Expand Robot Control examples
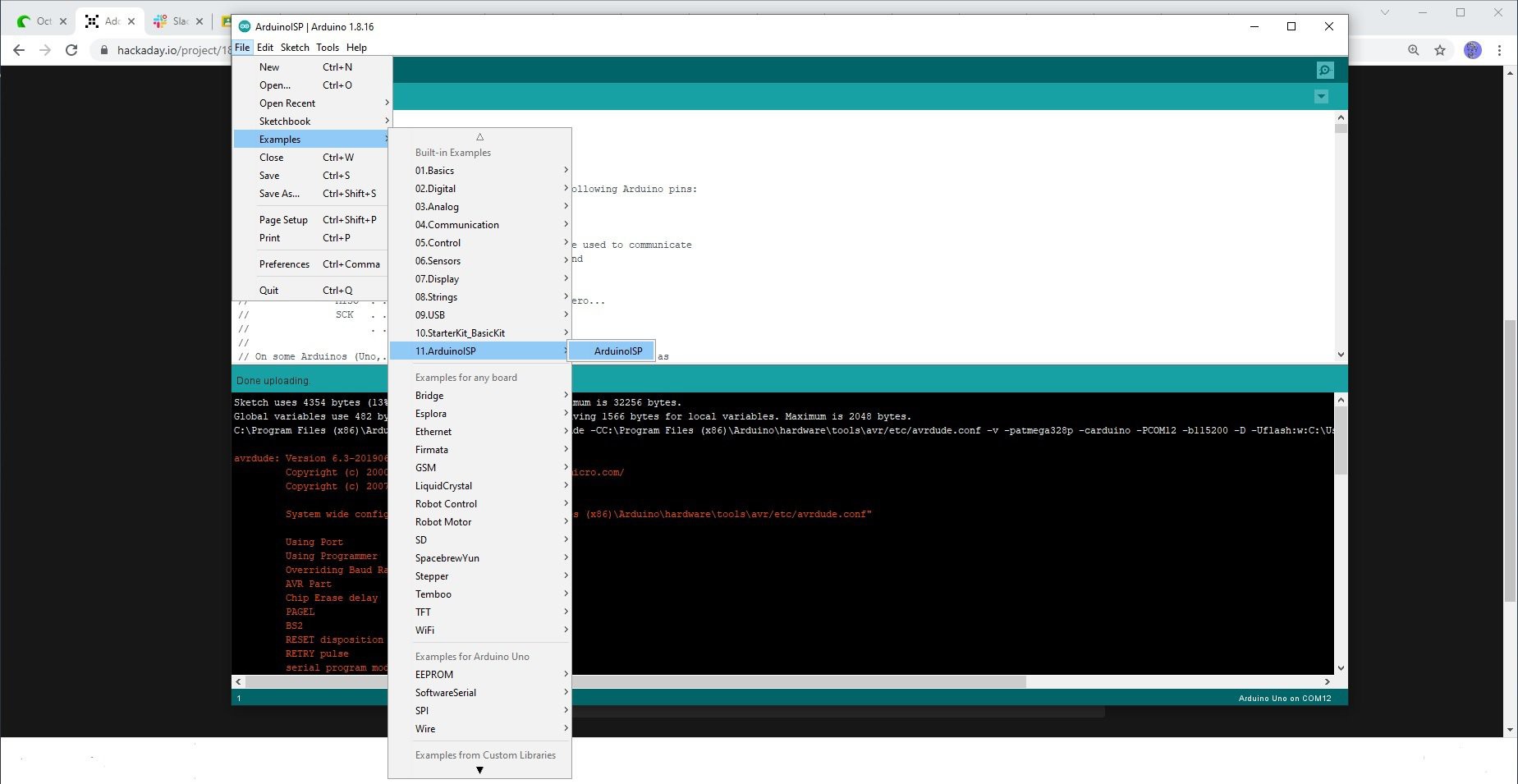The height and width of the screenshot is (784, 1518). [479, 504]
